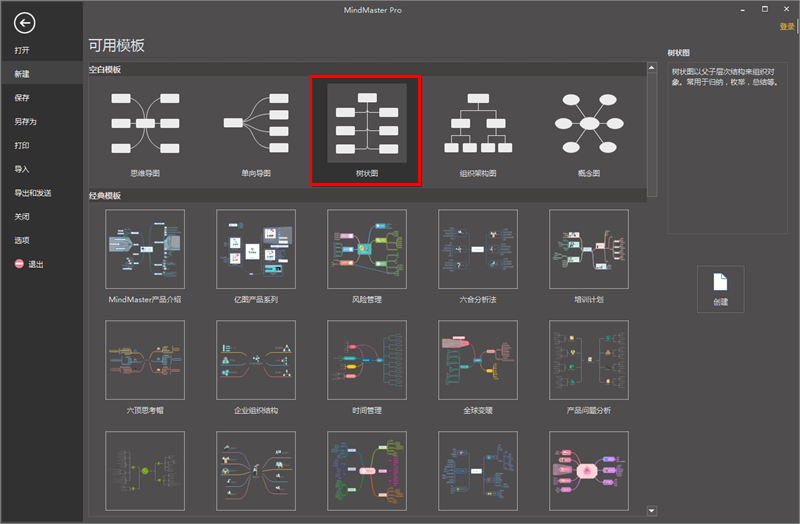Click the 登录 link
The width and height of the screenshot is (800, 524).
(786, 27)
